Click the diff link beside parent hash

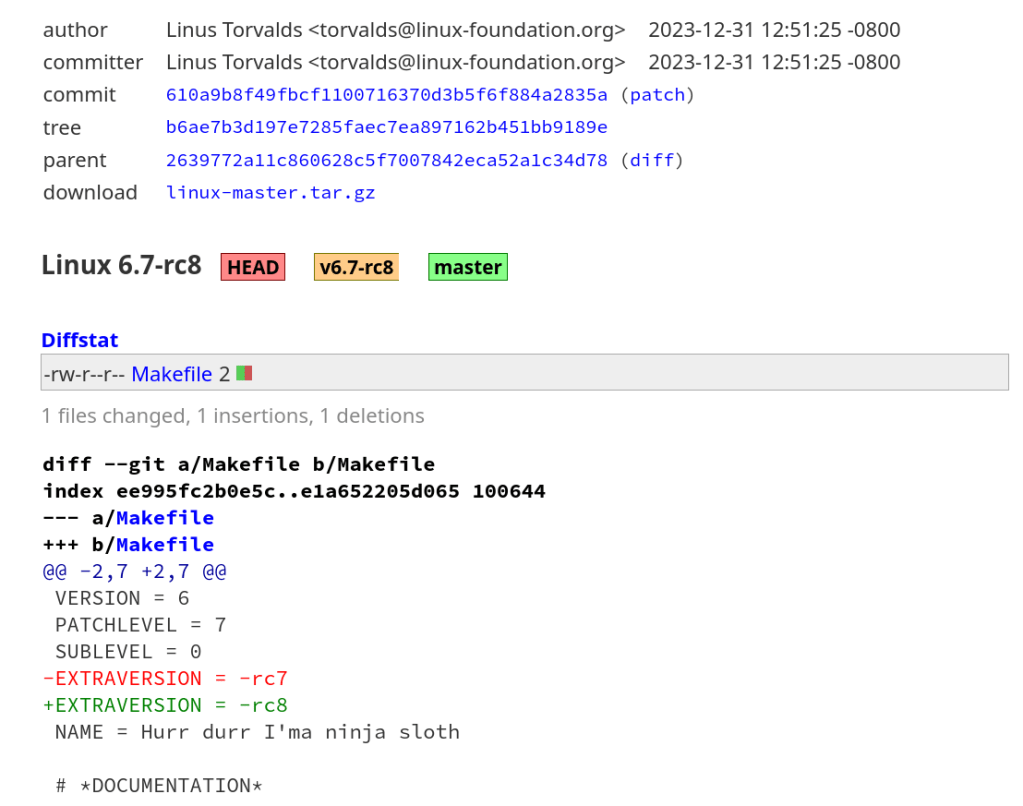tap(651, 160)
